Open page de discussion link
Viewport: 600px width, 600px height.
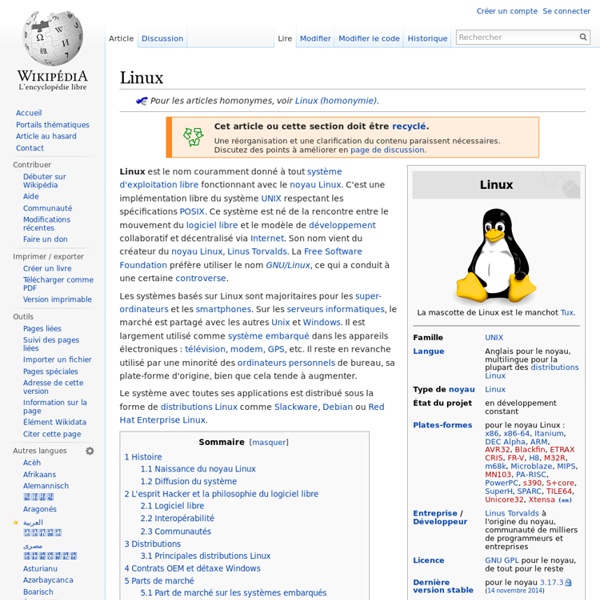tap(387, 150)
